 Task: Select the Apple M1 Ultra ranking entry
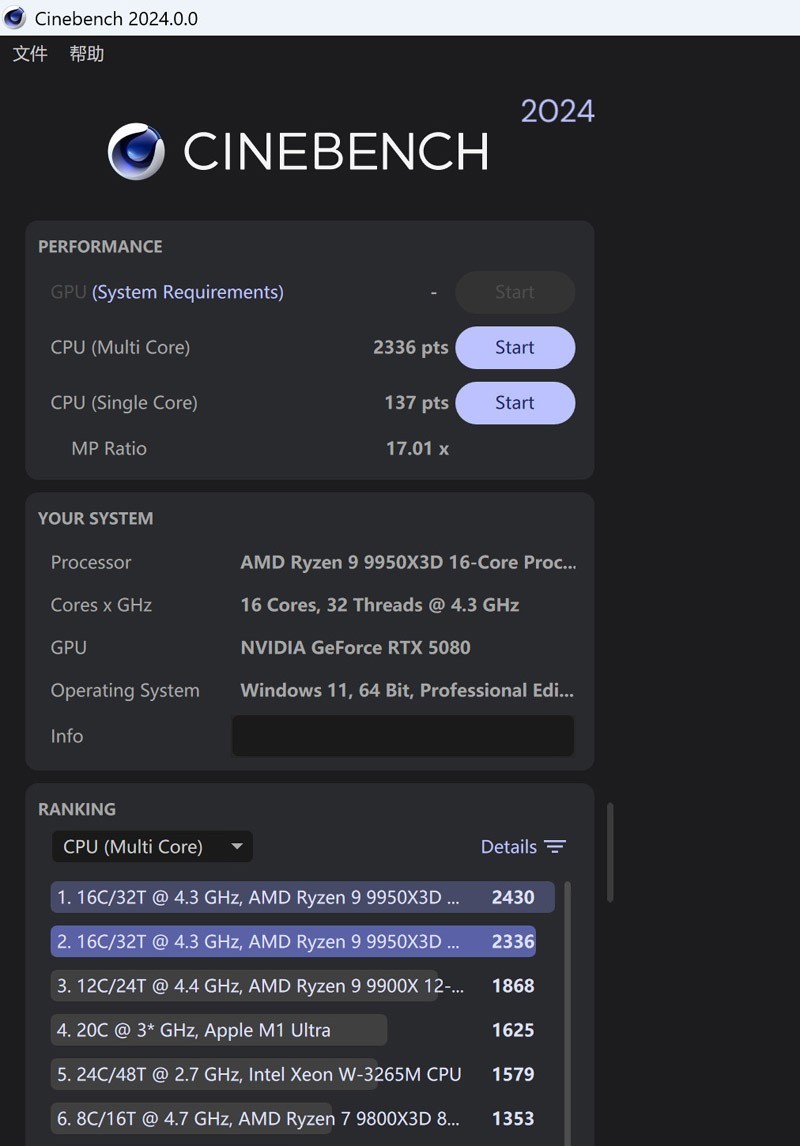pyautogui.click(x=218, y=1029)
